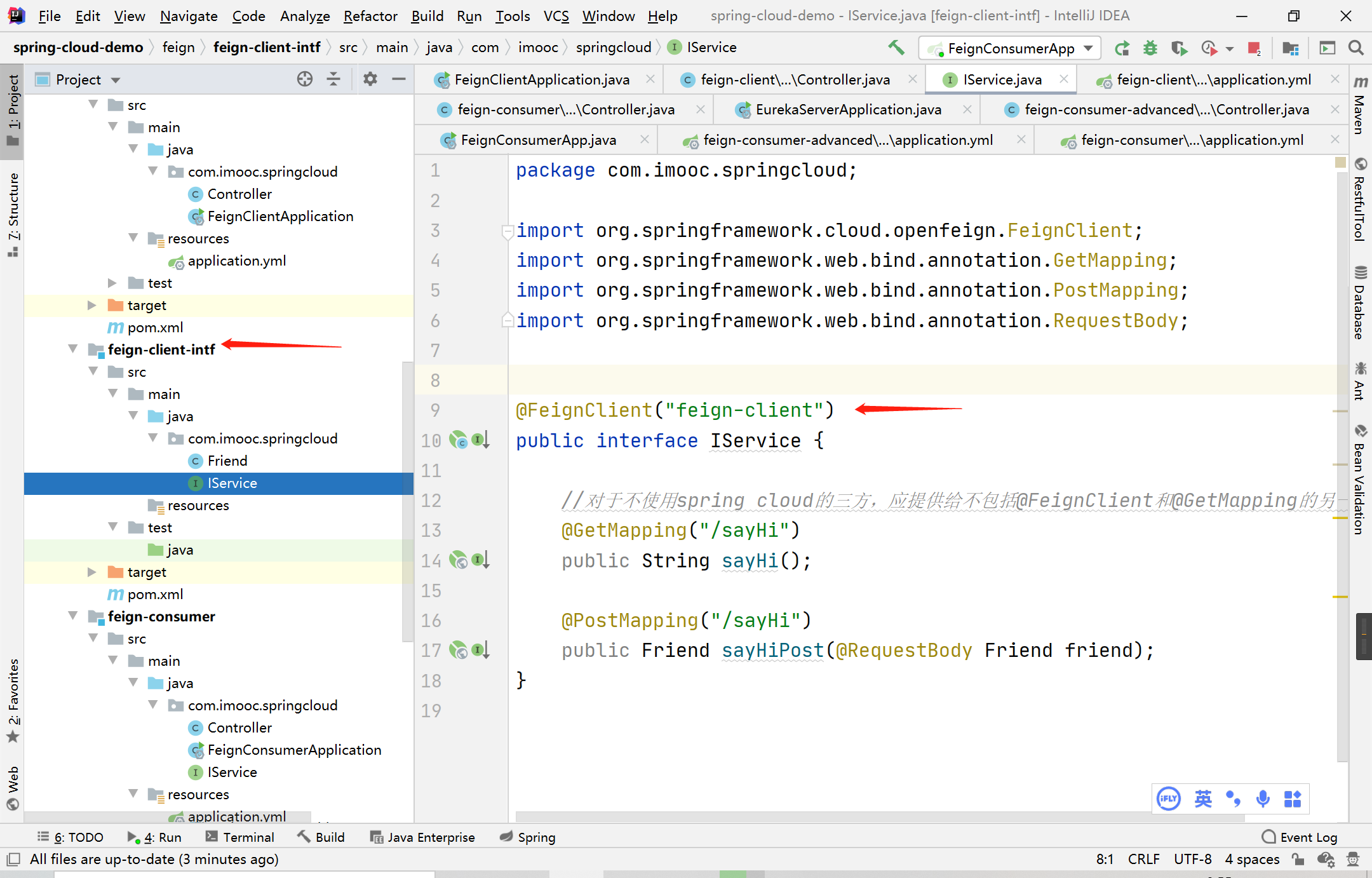Screen dimensions: 1372x878
Task: Open the Favorites tool window
Action: point(13,701)
